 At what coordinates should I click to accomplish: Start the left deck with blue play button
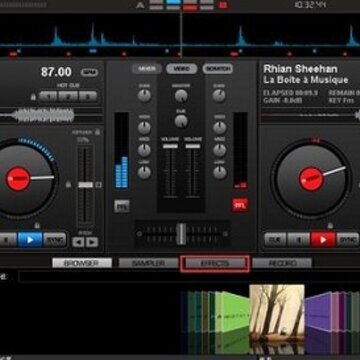pos(30,240)
